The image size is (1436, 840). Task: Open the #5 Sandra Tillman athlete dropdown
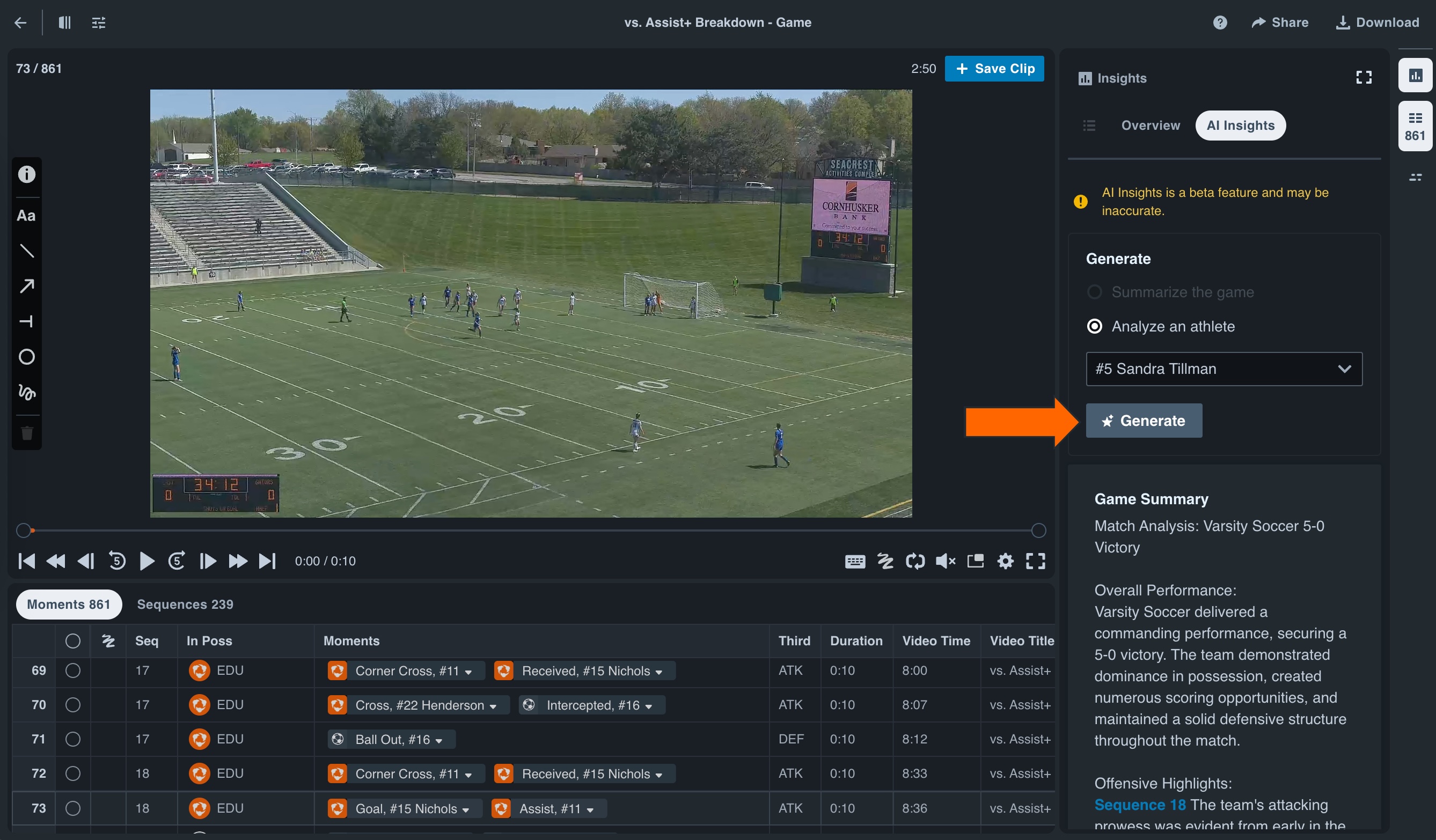pos(1224,369)
